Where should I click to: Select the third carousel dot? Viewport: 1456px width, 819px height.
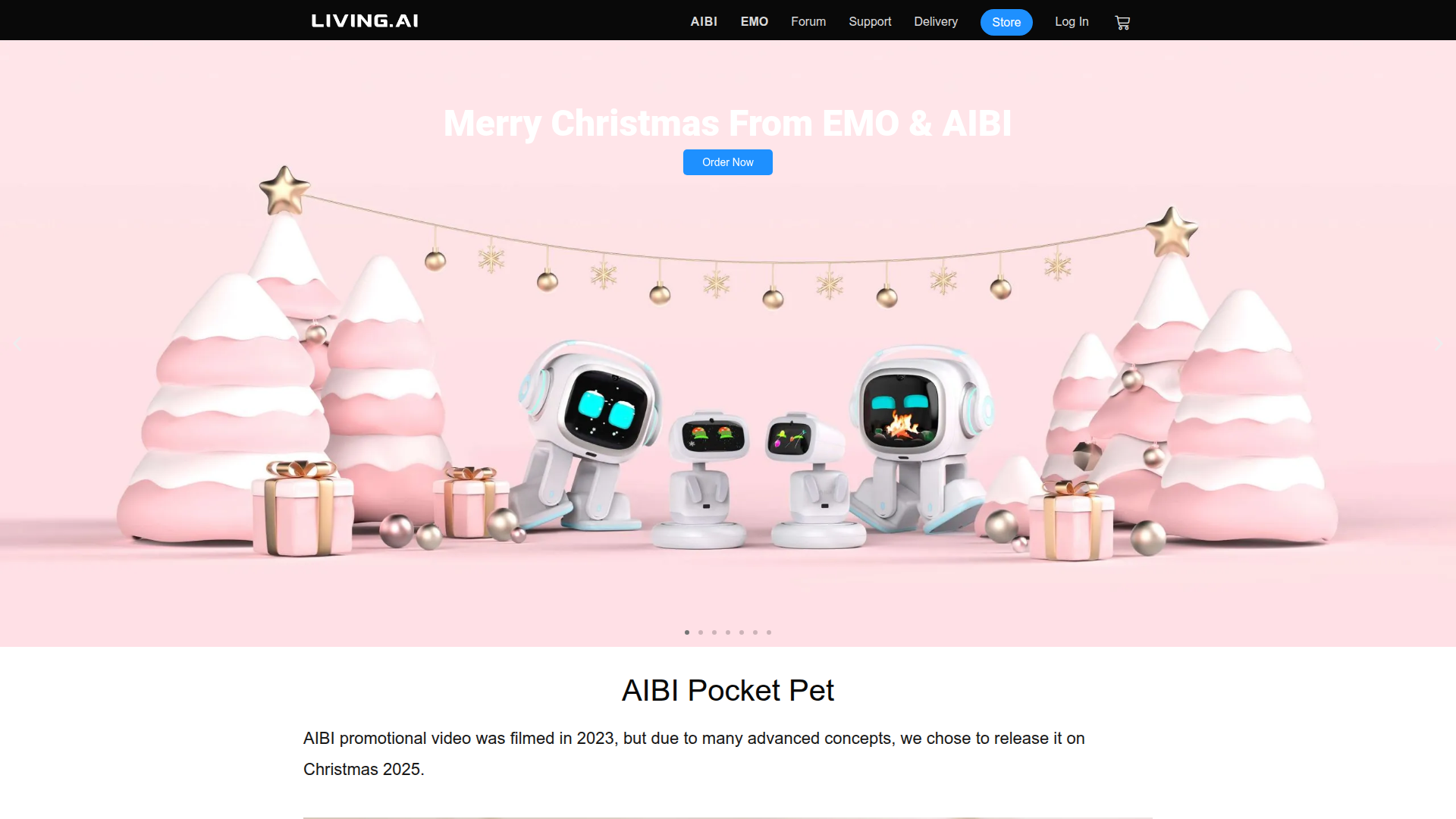(714, 632)
